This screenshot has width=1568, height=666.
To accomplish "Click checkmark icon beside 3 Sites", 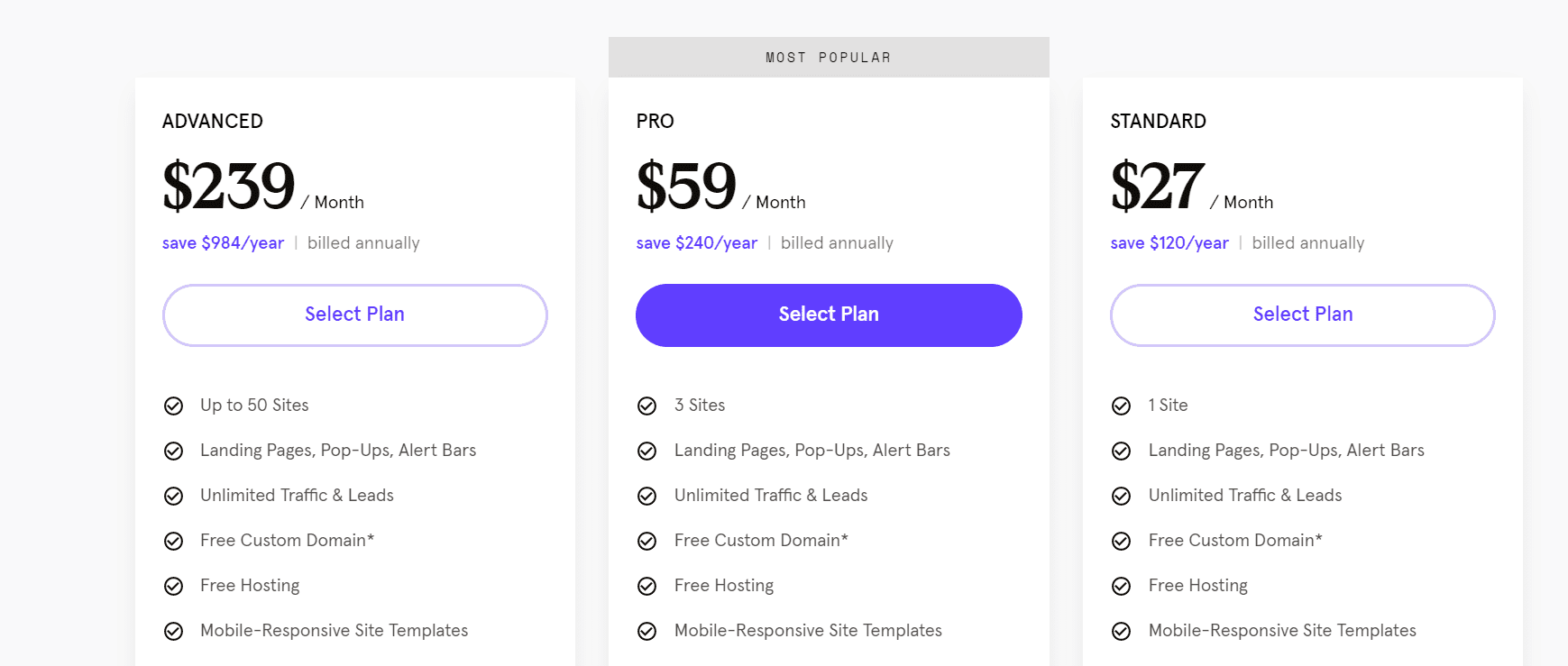I will (x=646, y=406).
